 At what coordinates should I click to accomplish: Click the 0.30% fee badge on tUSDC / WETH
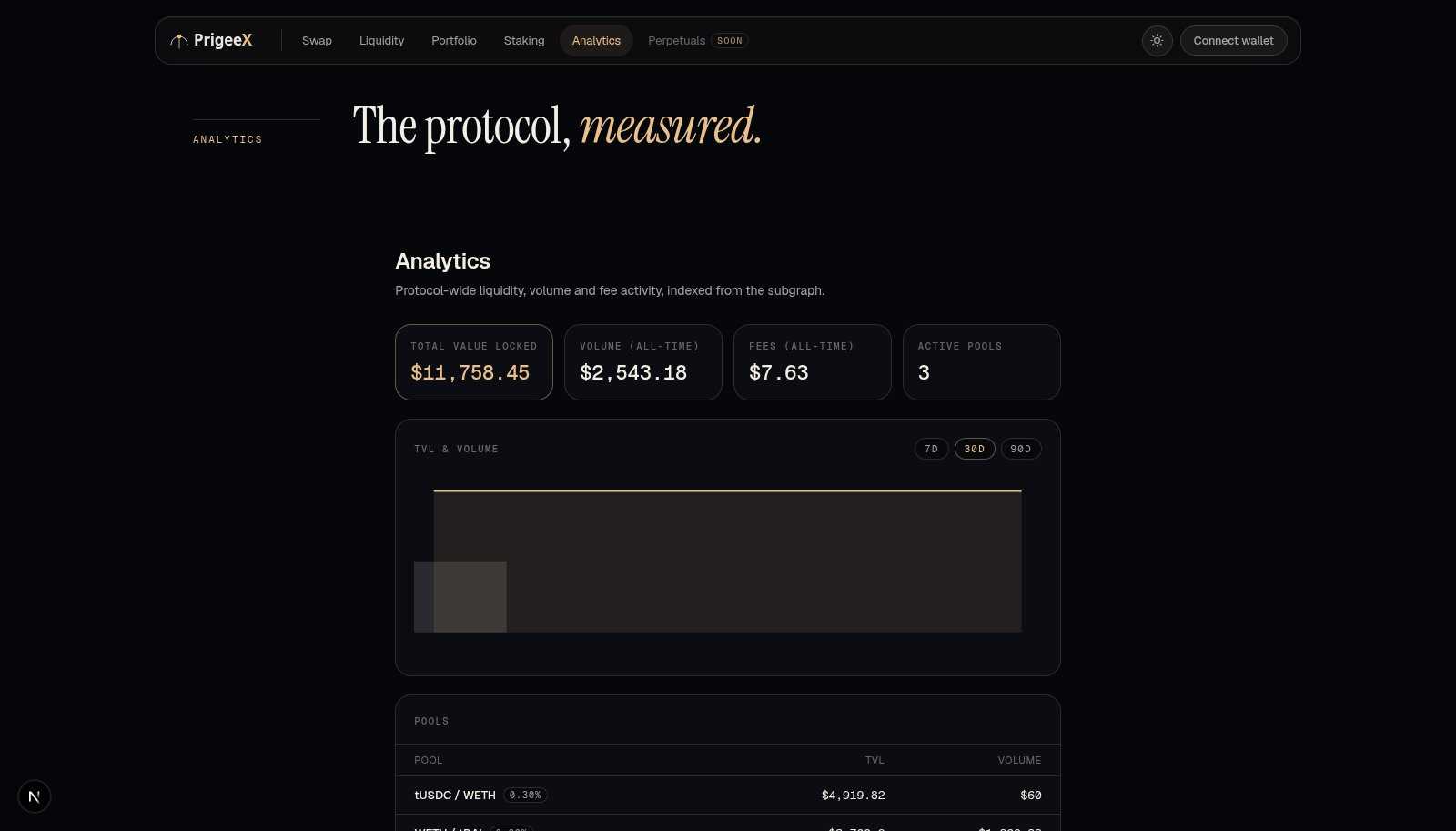(525, 796)
